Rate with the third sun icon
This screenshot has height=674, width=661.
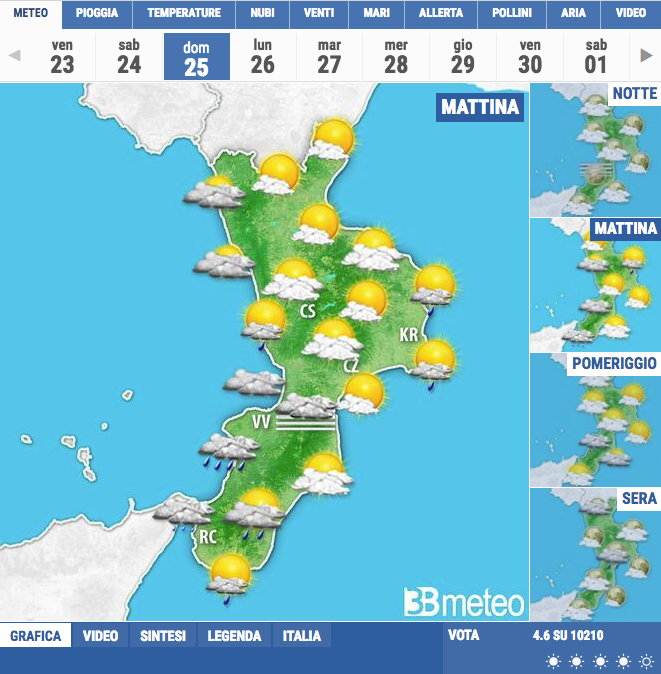600,661
